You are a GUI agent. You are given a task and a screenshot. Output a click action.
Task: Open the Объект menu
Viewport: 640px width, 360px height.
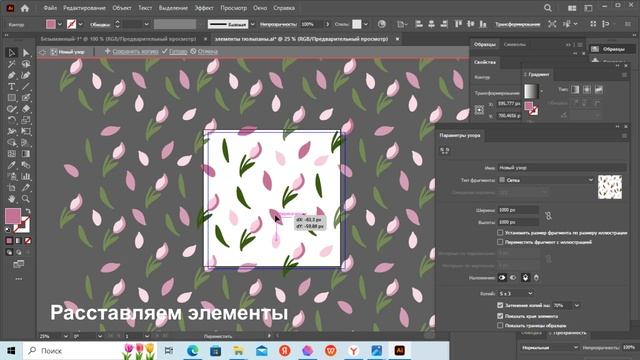[x=122, y=8]
